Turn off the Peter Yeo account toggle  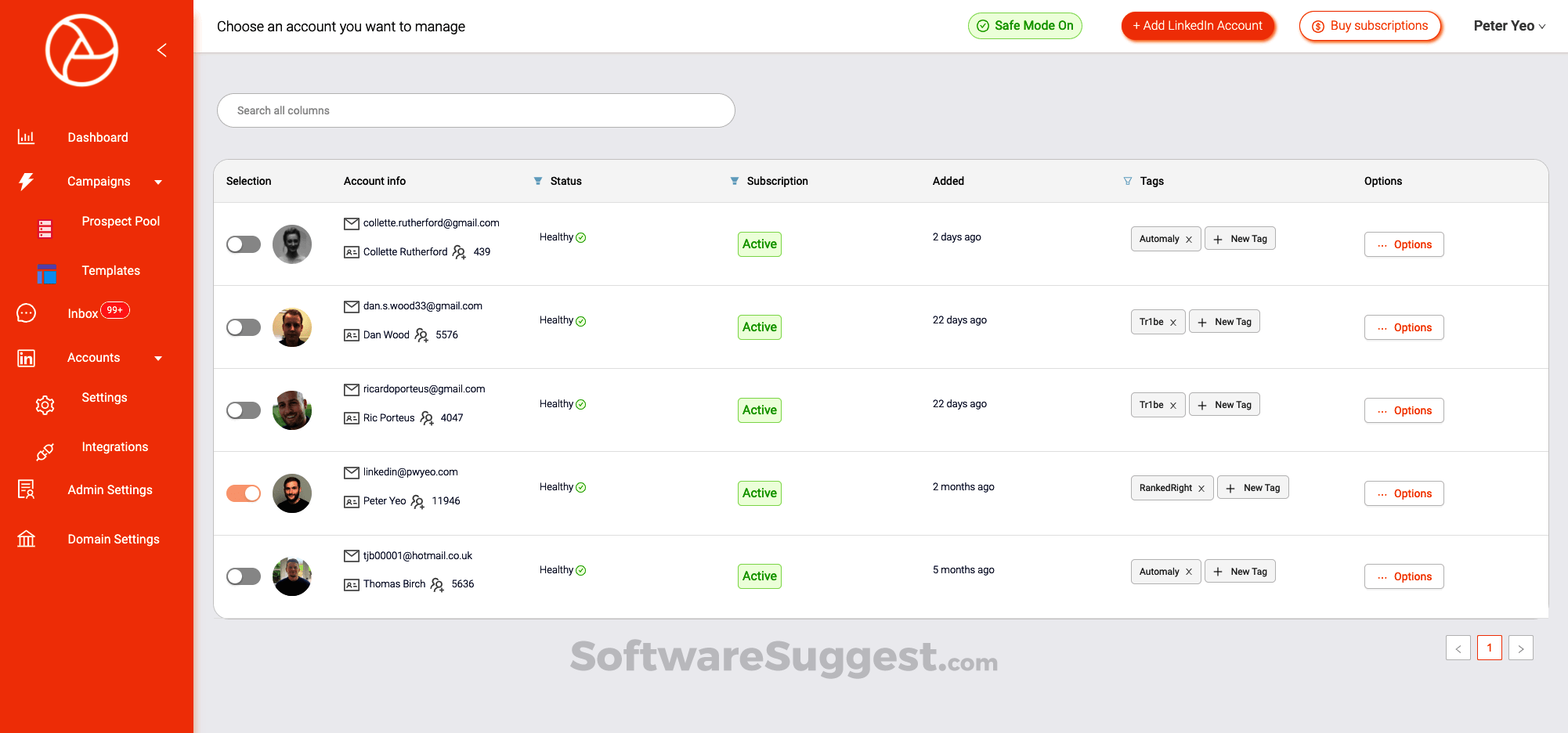[x=244, y=493]
